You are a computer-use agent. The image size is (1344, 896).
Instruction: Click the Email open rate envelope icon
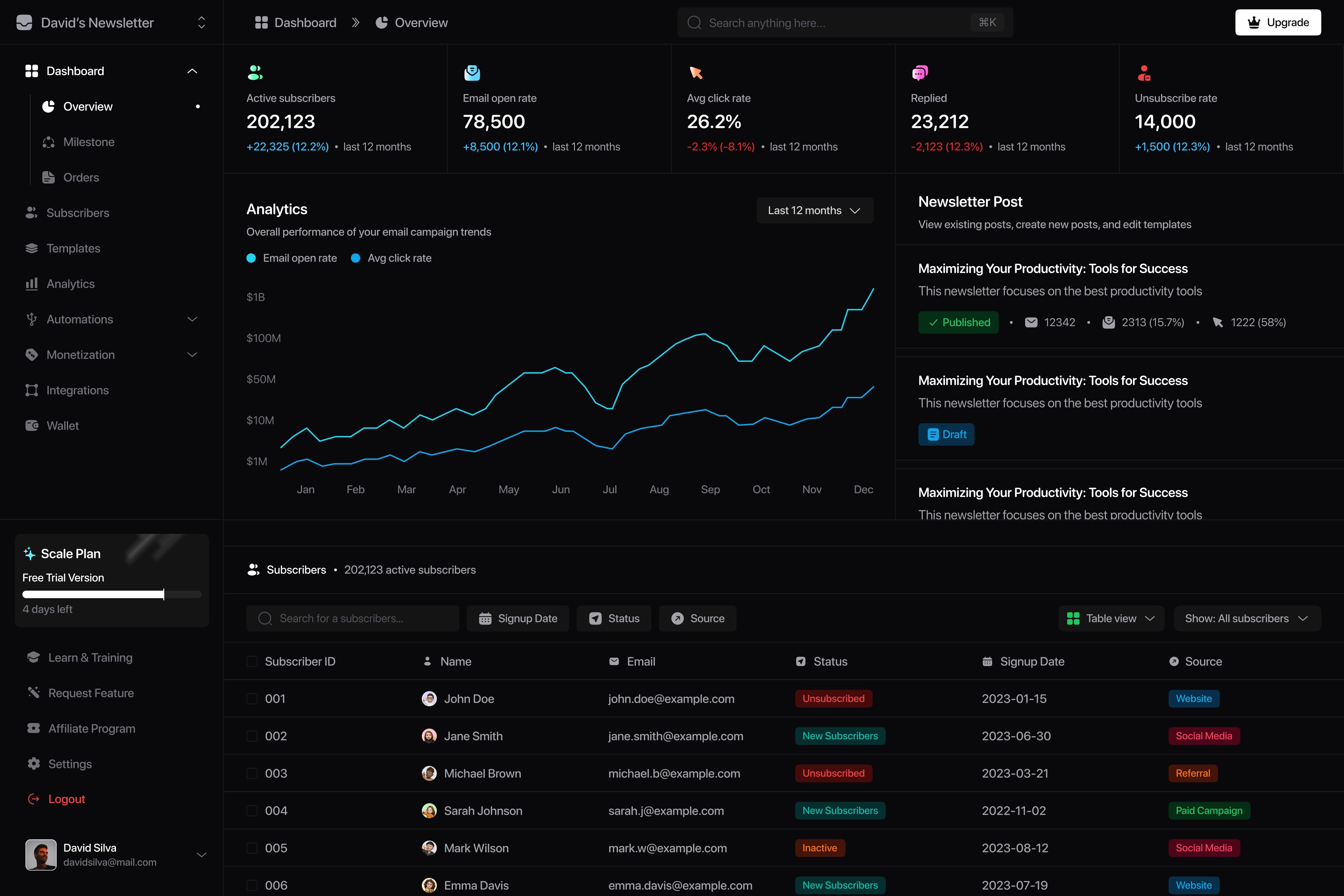coord(472,72)
